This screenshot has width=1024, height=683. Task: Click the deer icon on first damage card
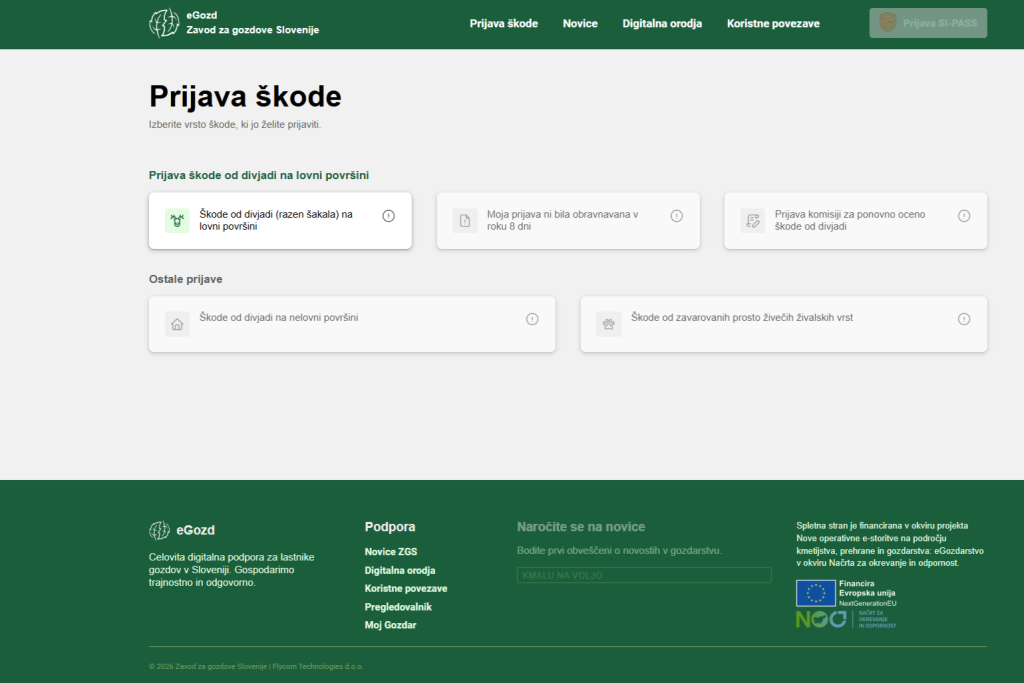click(177, 221)
